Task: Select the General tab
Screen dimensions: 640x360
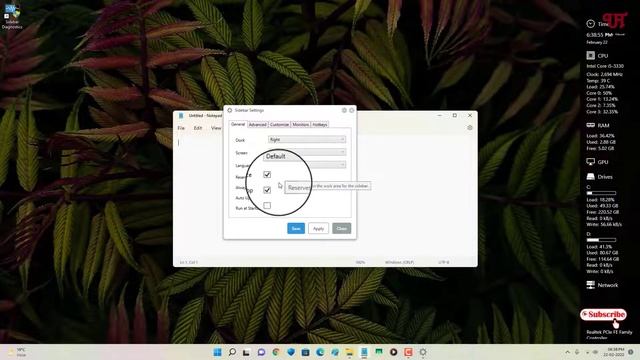Action: (x=238, y=124)
